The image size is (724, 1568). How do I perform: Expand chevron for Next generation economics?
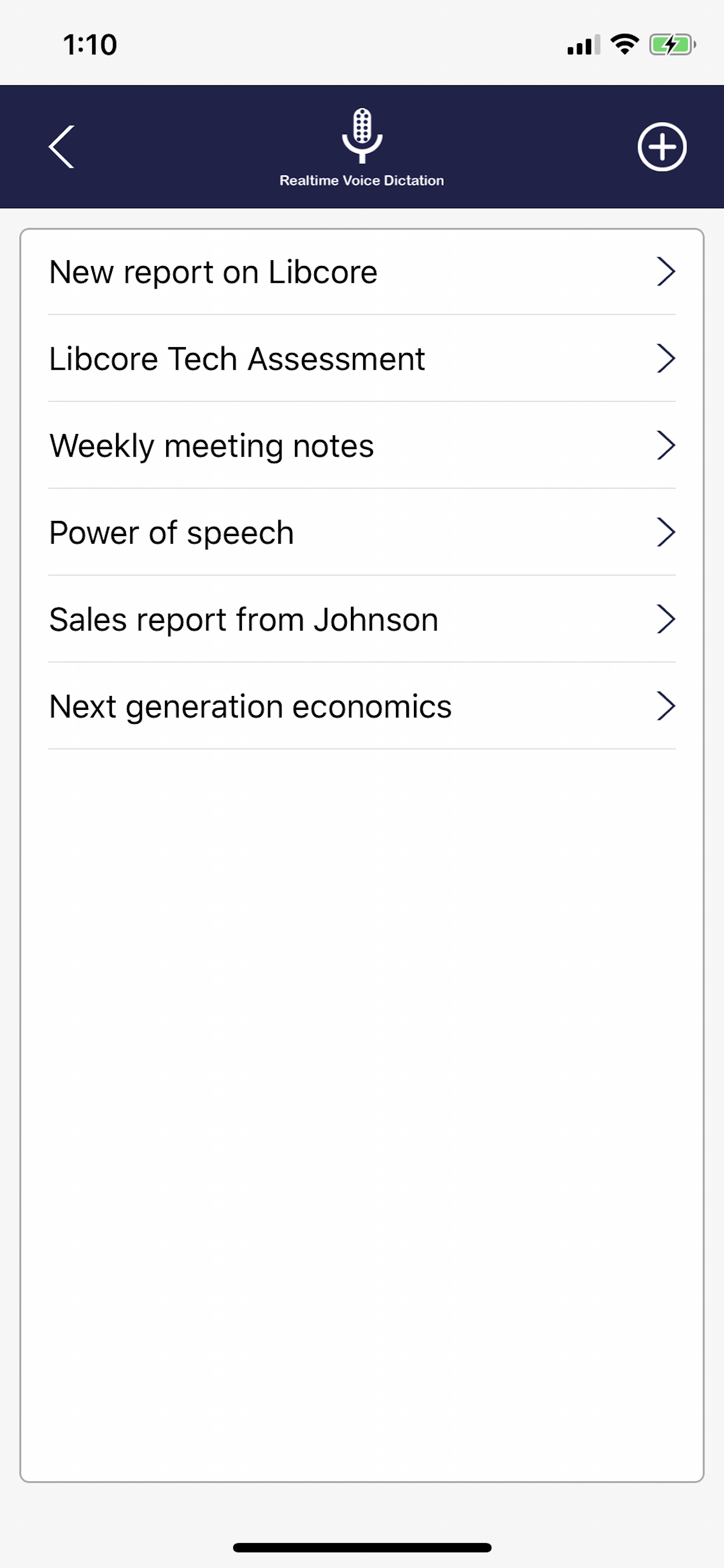coord(666,706)
